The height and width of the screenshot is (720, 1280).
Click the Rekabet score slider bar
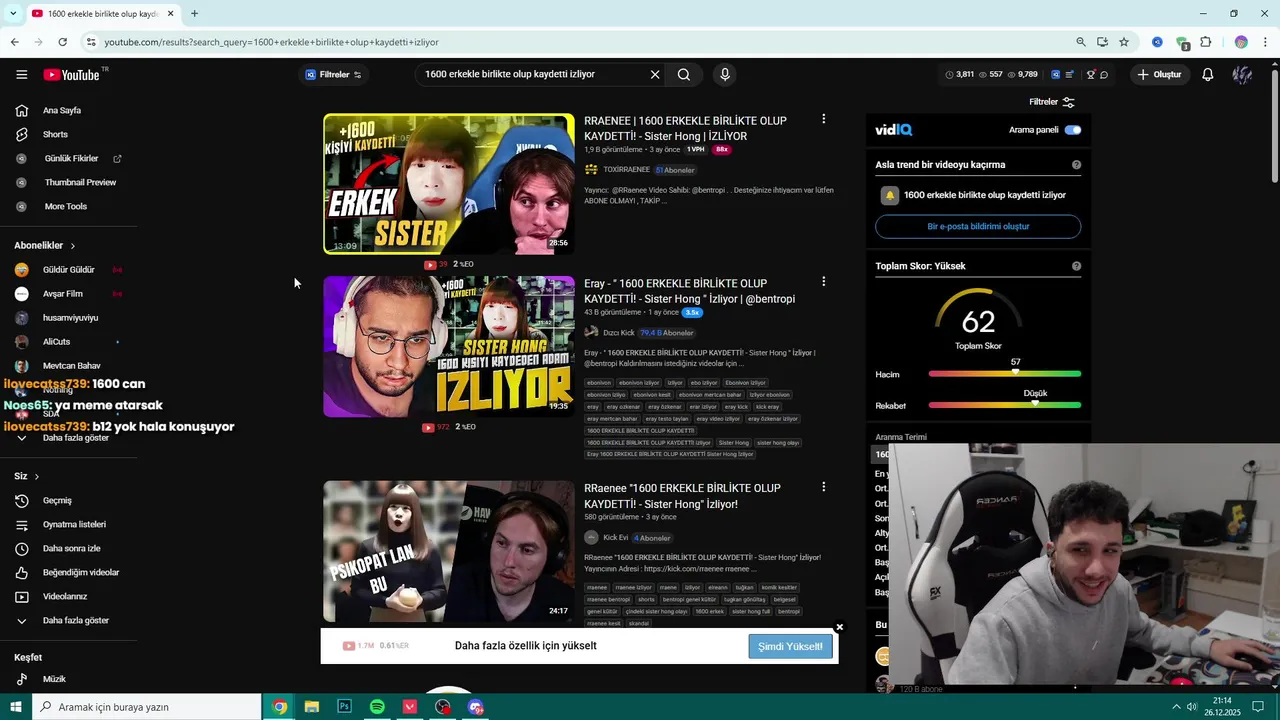[1004, 405]
